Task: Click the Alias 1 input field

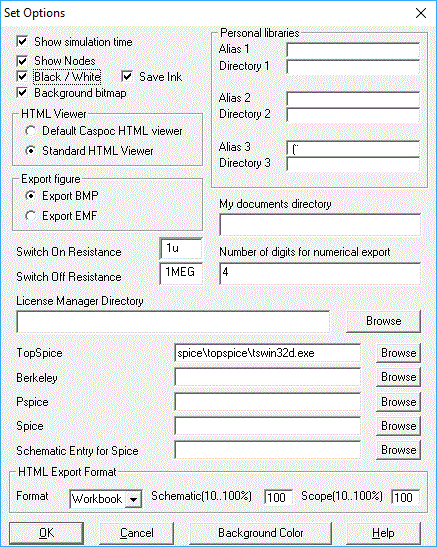Action: click(x=353, y=50)
